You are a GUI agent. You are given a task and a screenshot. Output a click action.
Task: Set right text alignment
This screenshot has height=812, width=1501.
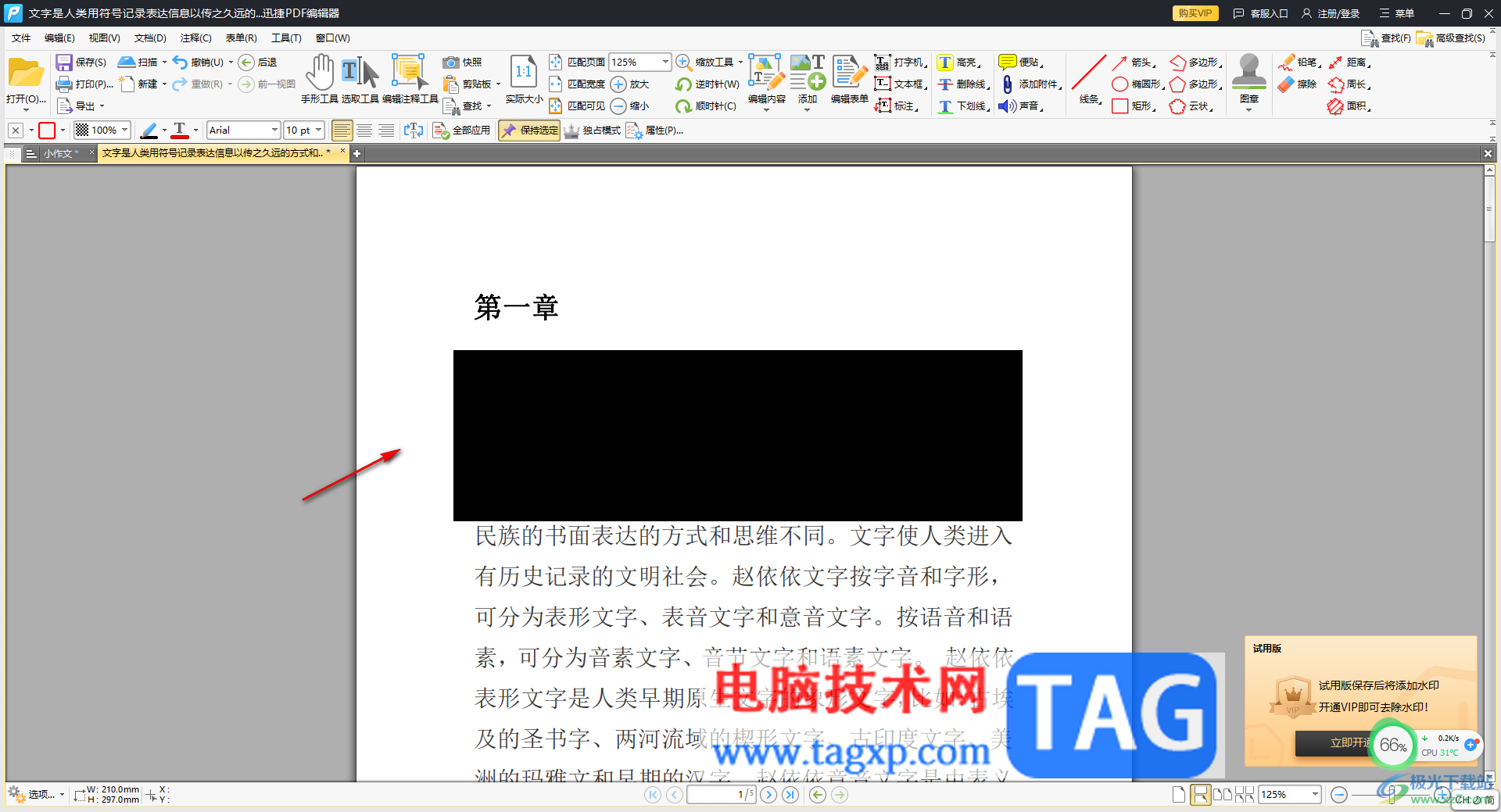[x=386, y=131]
